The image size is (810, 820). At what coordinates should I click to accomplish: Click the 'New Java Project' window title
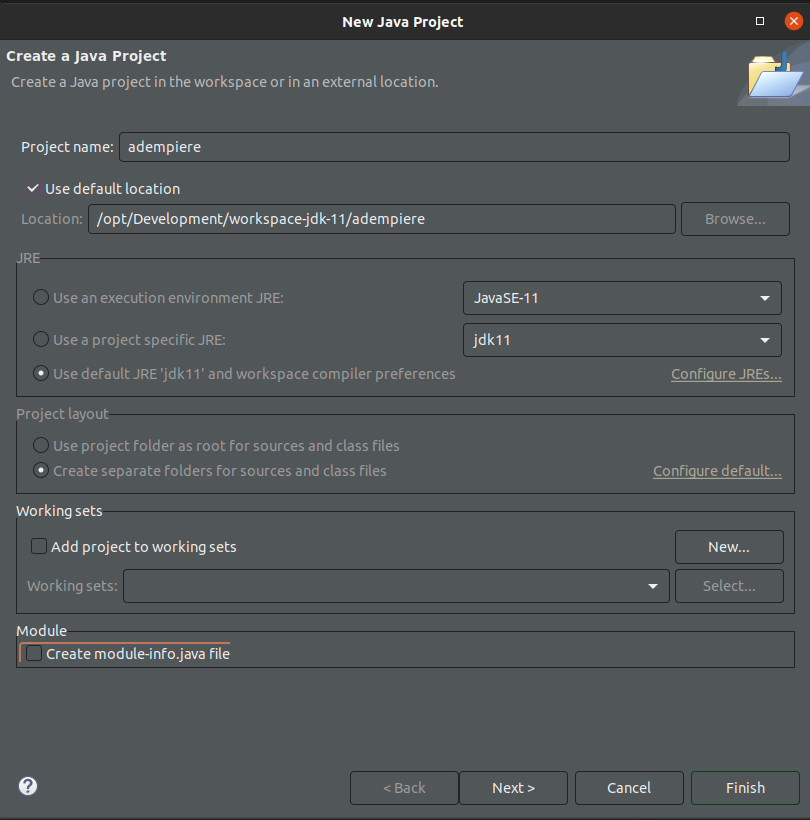[x=403, y=22]
